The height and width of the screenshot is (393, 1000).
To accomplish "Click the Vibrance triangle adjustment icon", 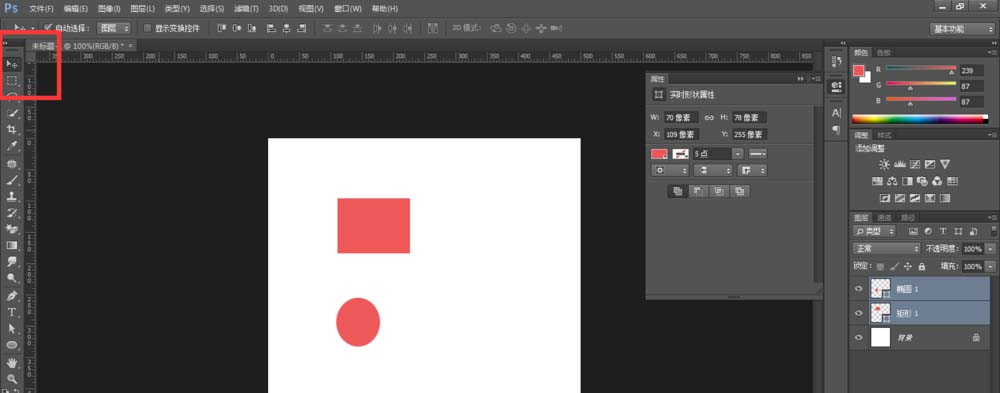I will pos(945,165).
